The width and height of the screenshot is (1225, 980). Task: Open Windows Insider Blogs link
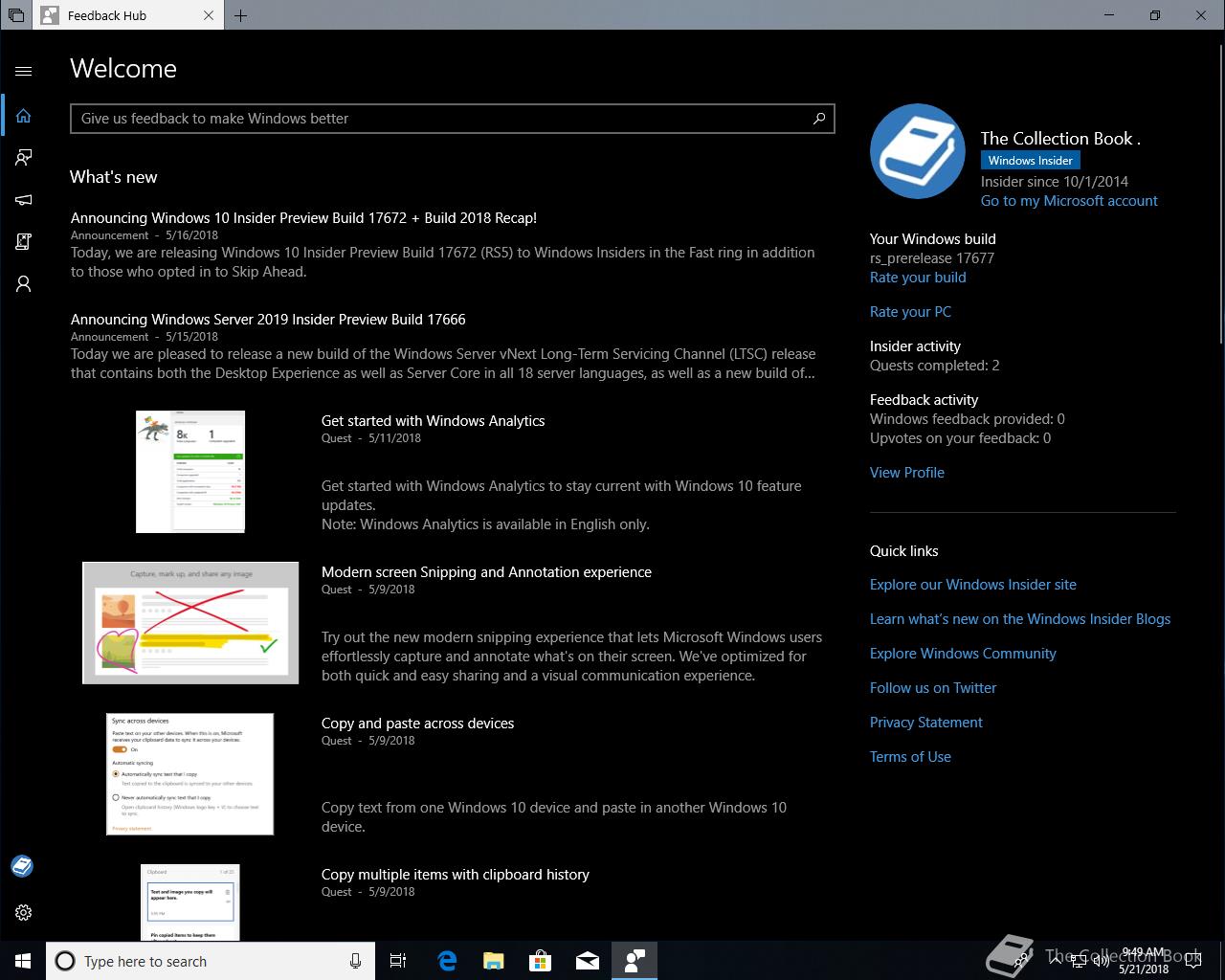(x=1019, y=619)
